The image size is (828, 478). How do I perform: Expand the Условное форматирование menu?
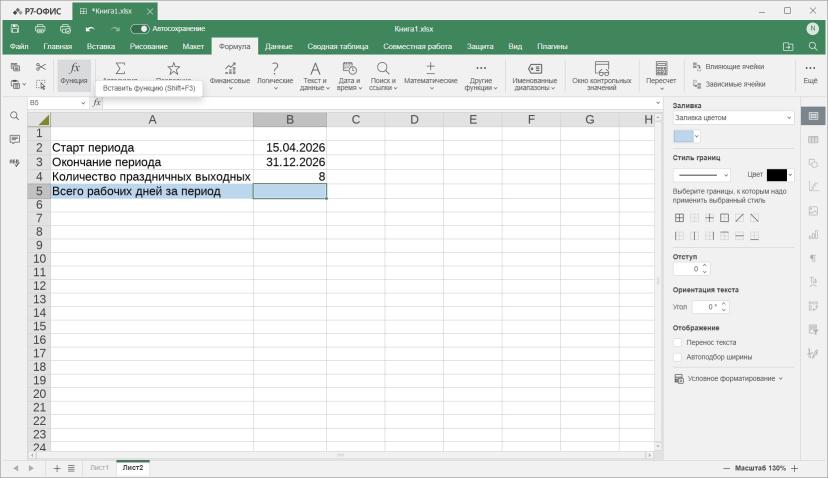point(728,379)
